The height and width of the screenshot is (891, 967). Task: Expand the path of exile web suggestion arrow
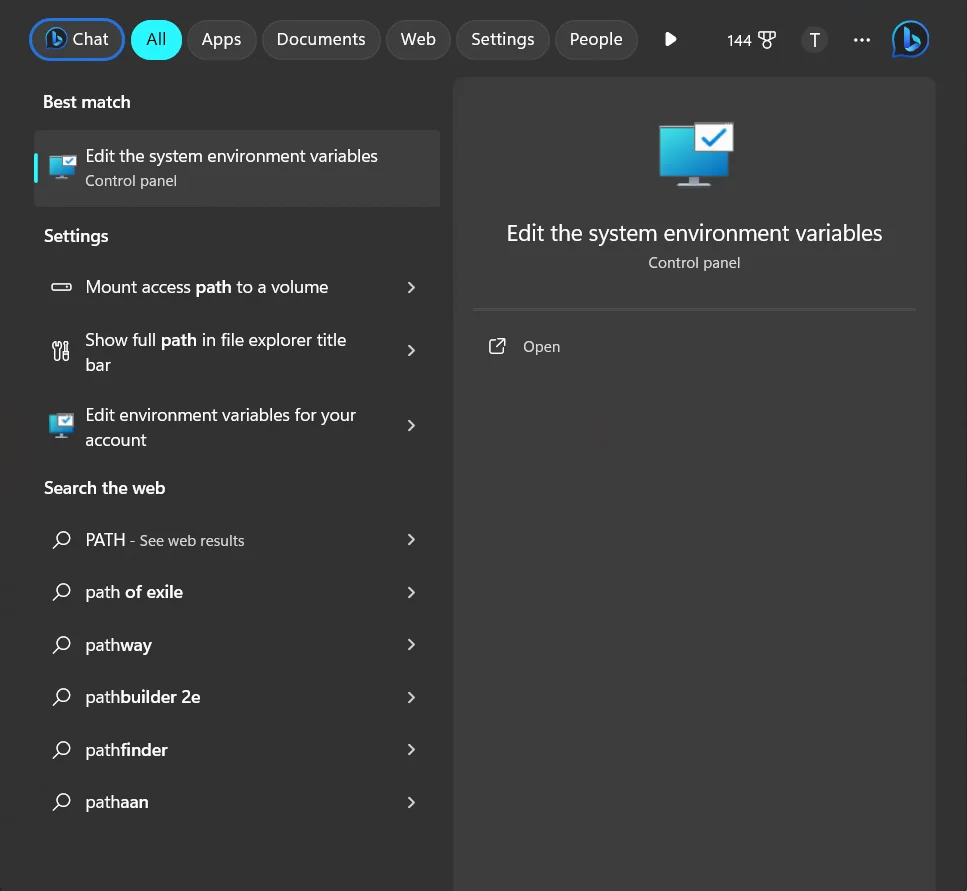411,593
